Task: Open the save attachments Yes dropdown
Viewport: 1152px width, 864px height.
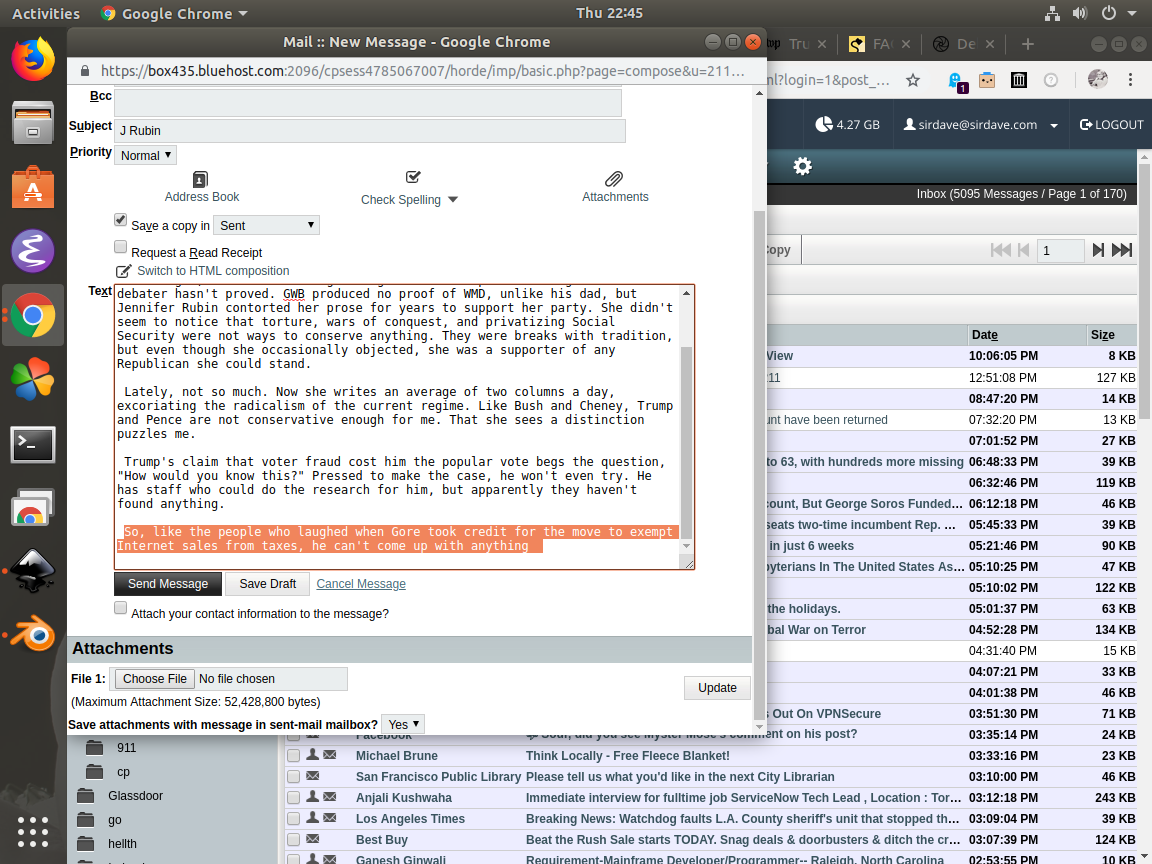Action: [404, 724]
